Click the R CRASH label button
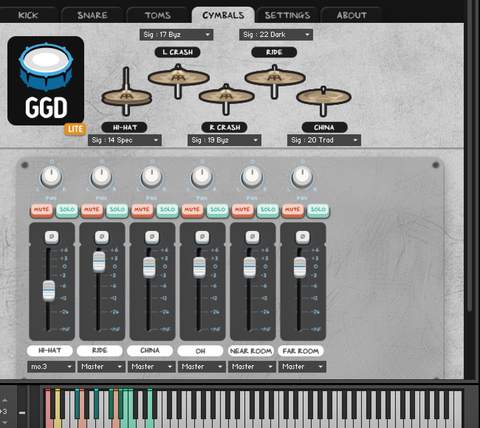 click(x=225, y=127)
